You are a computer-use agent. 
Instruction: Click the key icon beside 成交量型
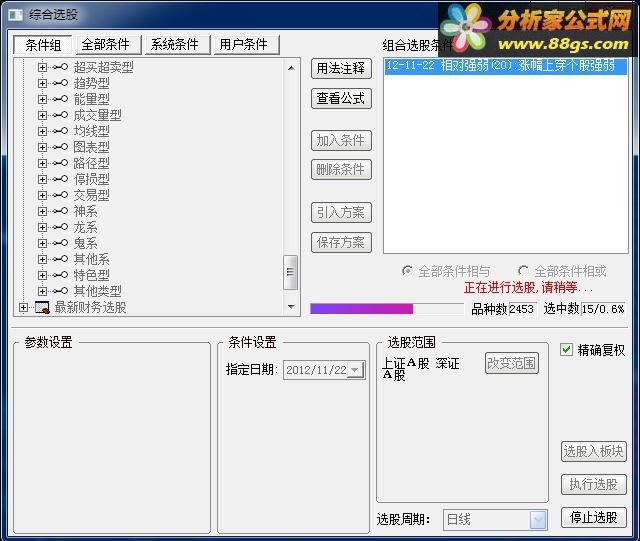tap(60, 116)
